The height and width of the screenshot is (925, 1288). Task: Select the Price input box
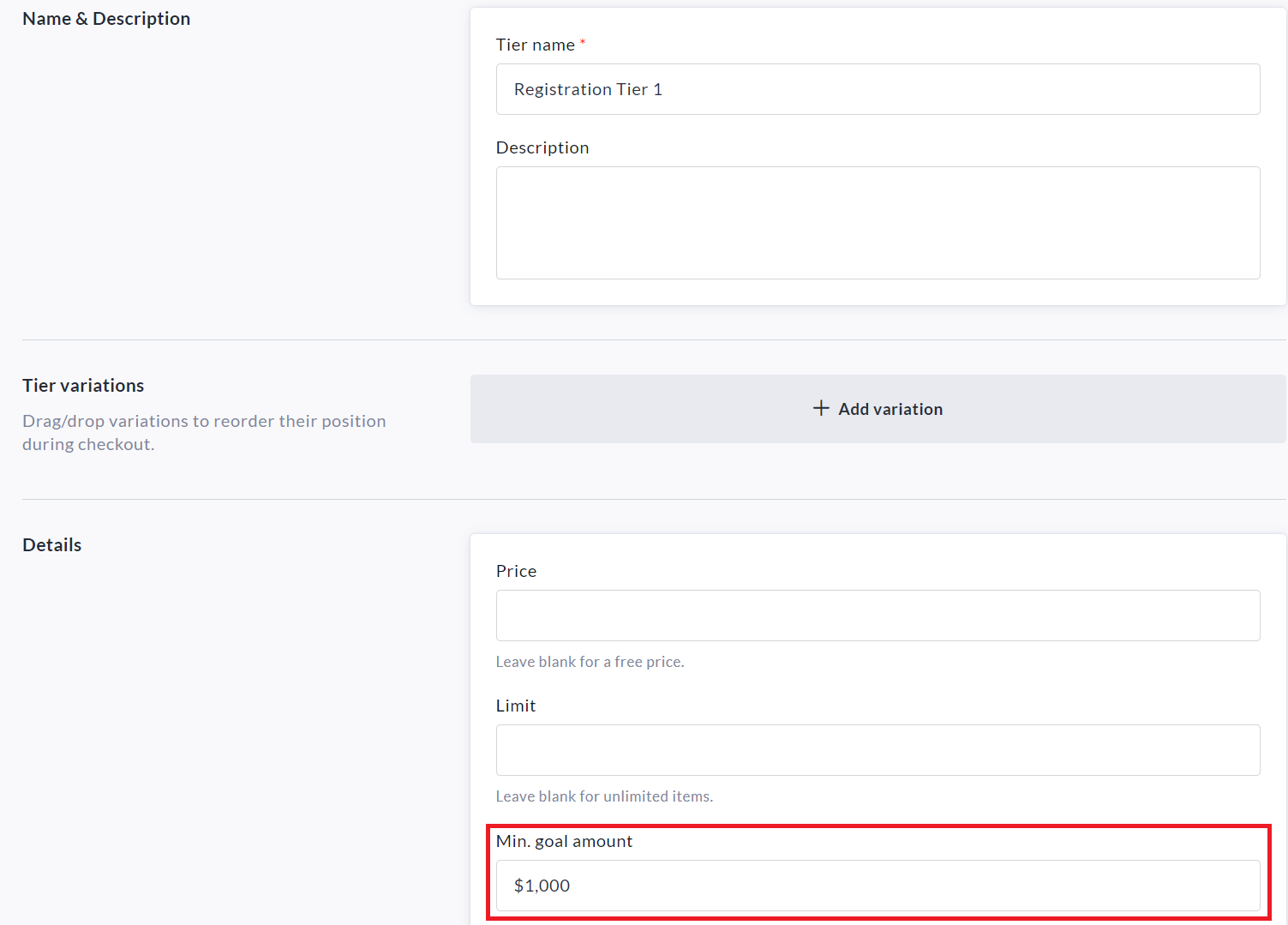[x=878, y=616]
